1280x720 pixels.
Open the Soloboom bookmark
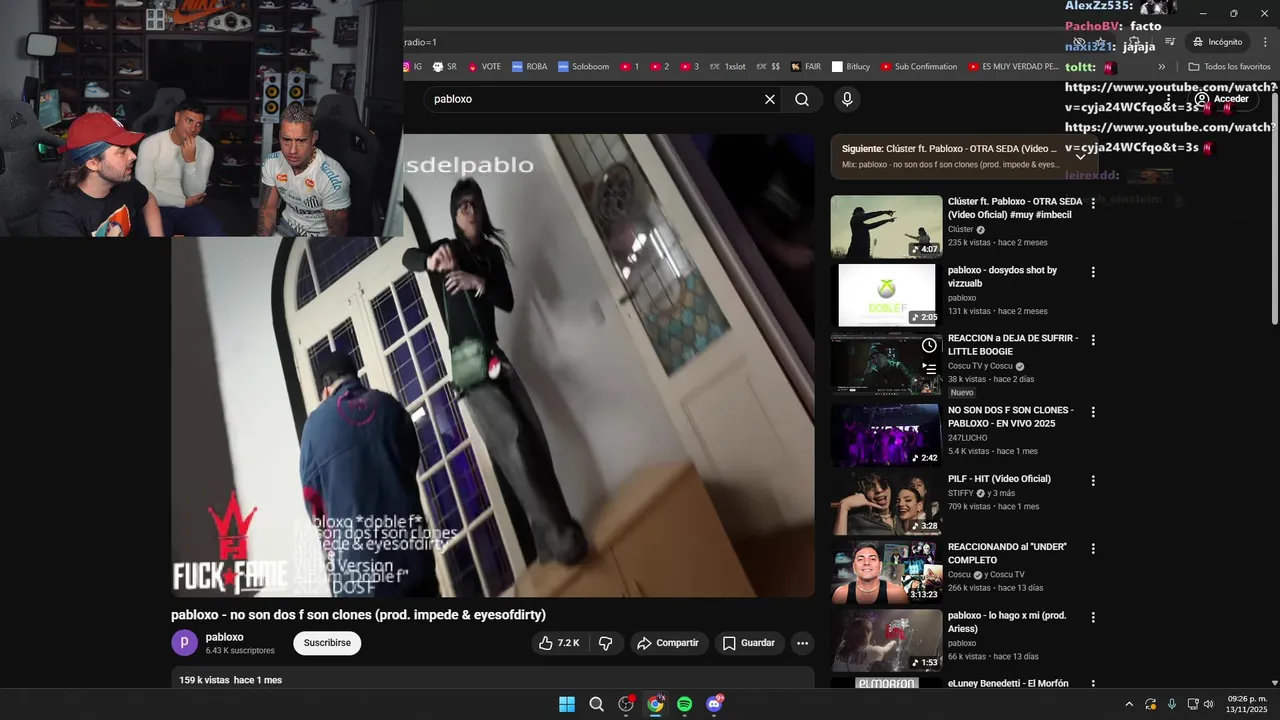[583, 67]
